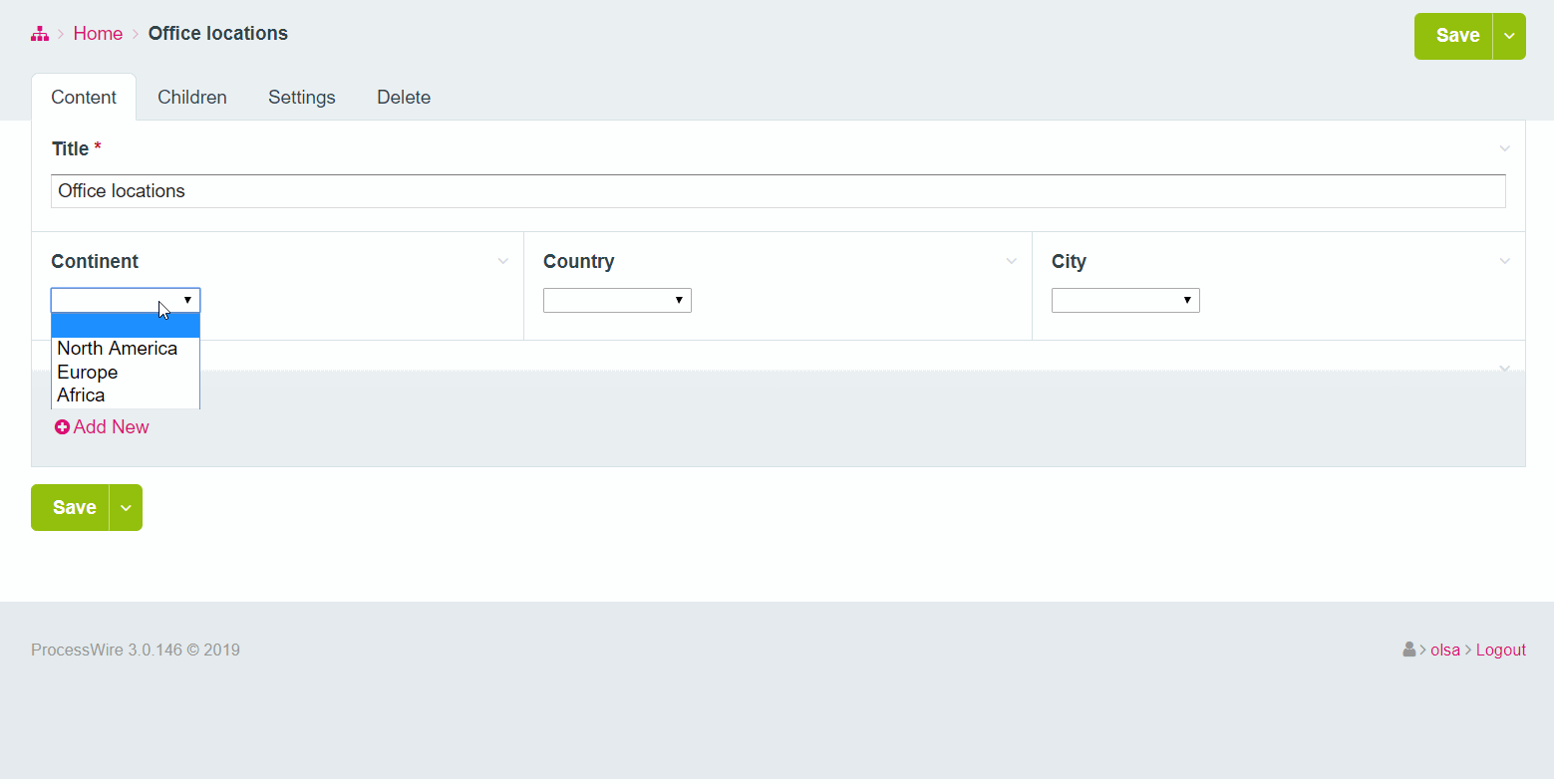Viewport: 1554px width, 784px height.
Task: Click the plus icon beside Add New
Action: point(62,427)
